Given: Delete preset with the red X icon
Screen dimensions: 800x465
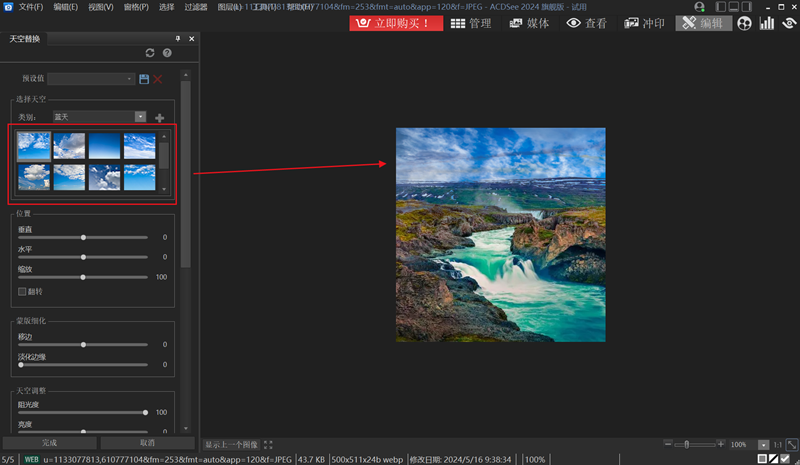Looking at the screenshot, I should (x=158, y=78).
